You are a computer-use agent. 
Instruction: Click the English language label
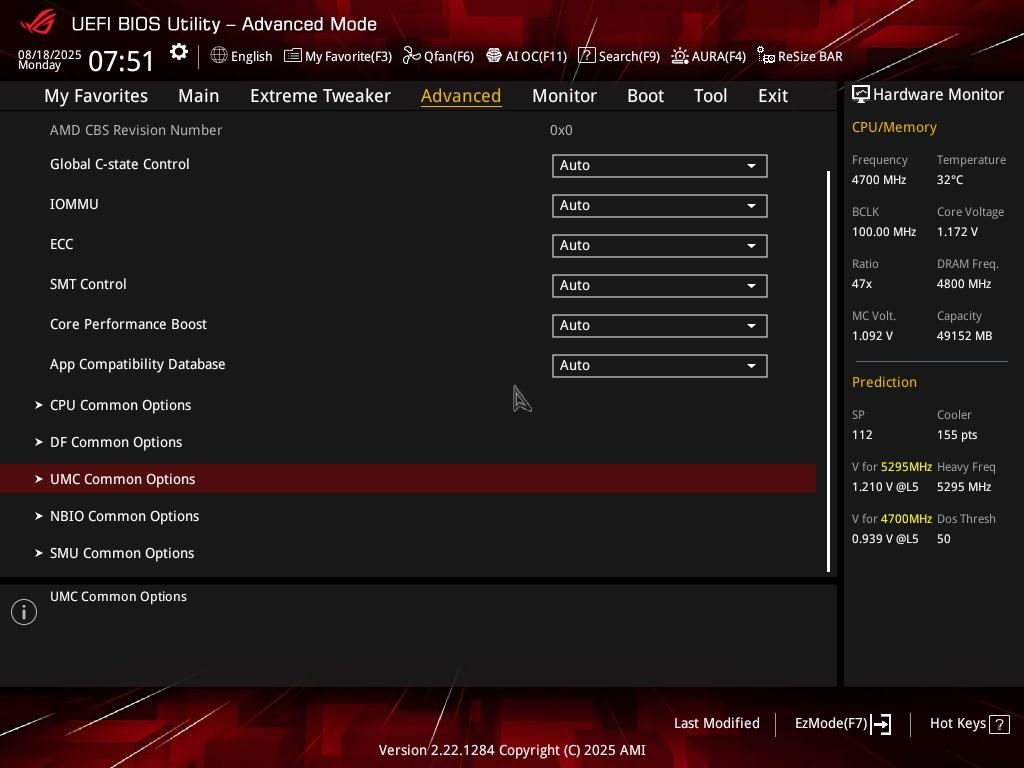[251, 57]
